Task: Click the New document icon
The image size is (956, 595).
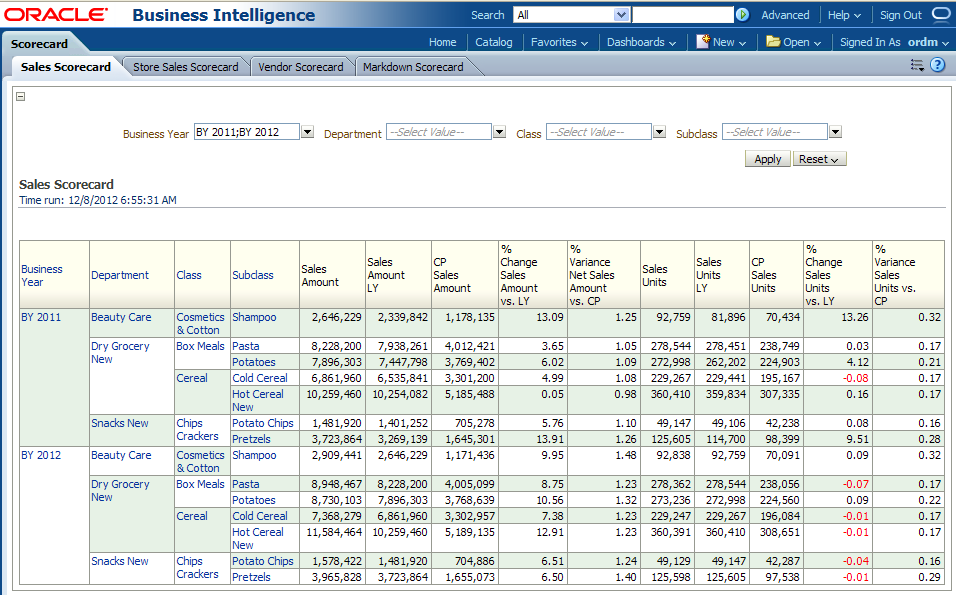Action: click(704, 42)
